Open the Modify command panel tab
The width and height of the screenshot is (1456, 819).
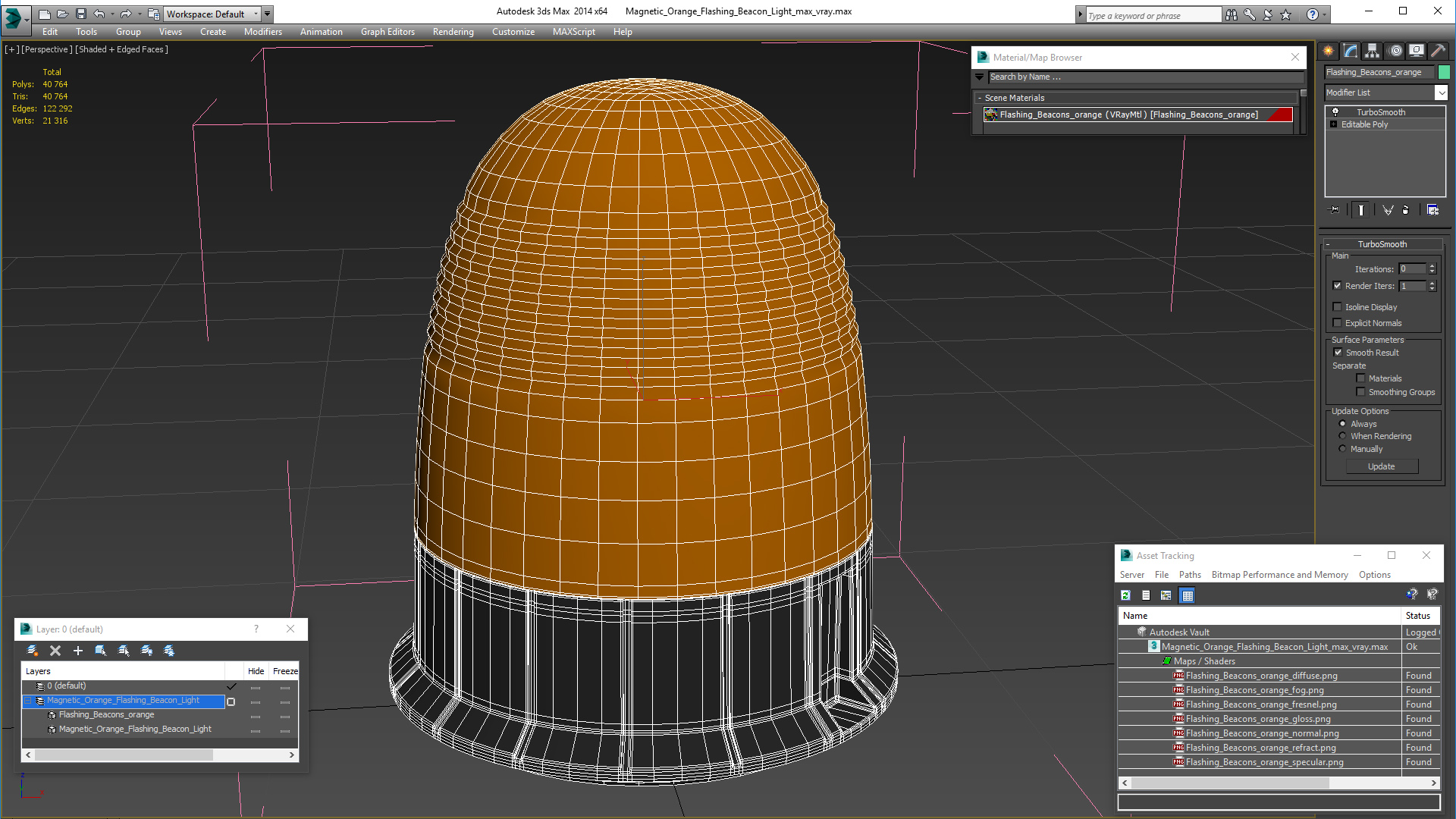coord(1351,51)
